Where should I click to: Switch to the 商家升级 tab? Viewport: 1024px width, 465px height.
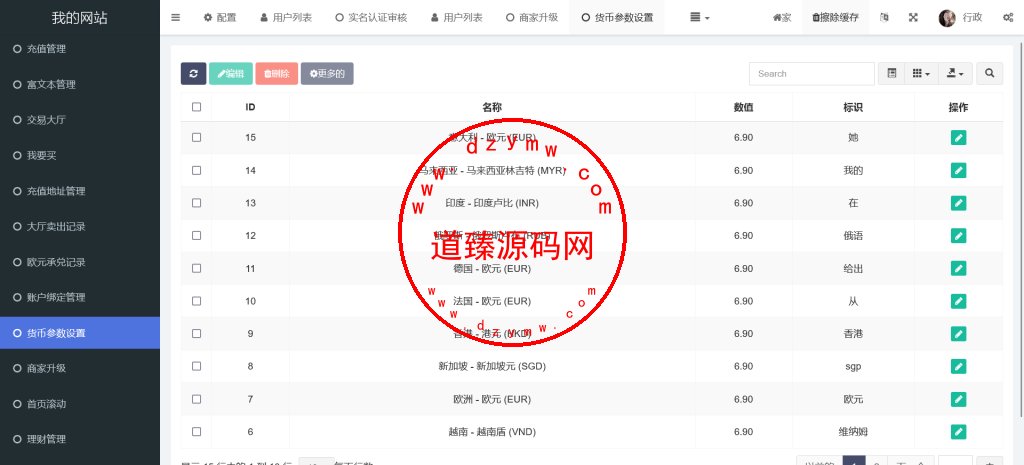click(532, 18)
